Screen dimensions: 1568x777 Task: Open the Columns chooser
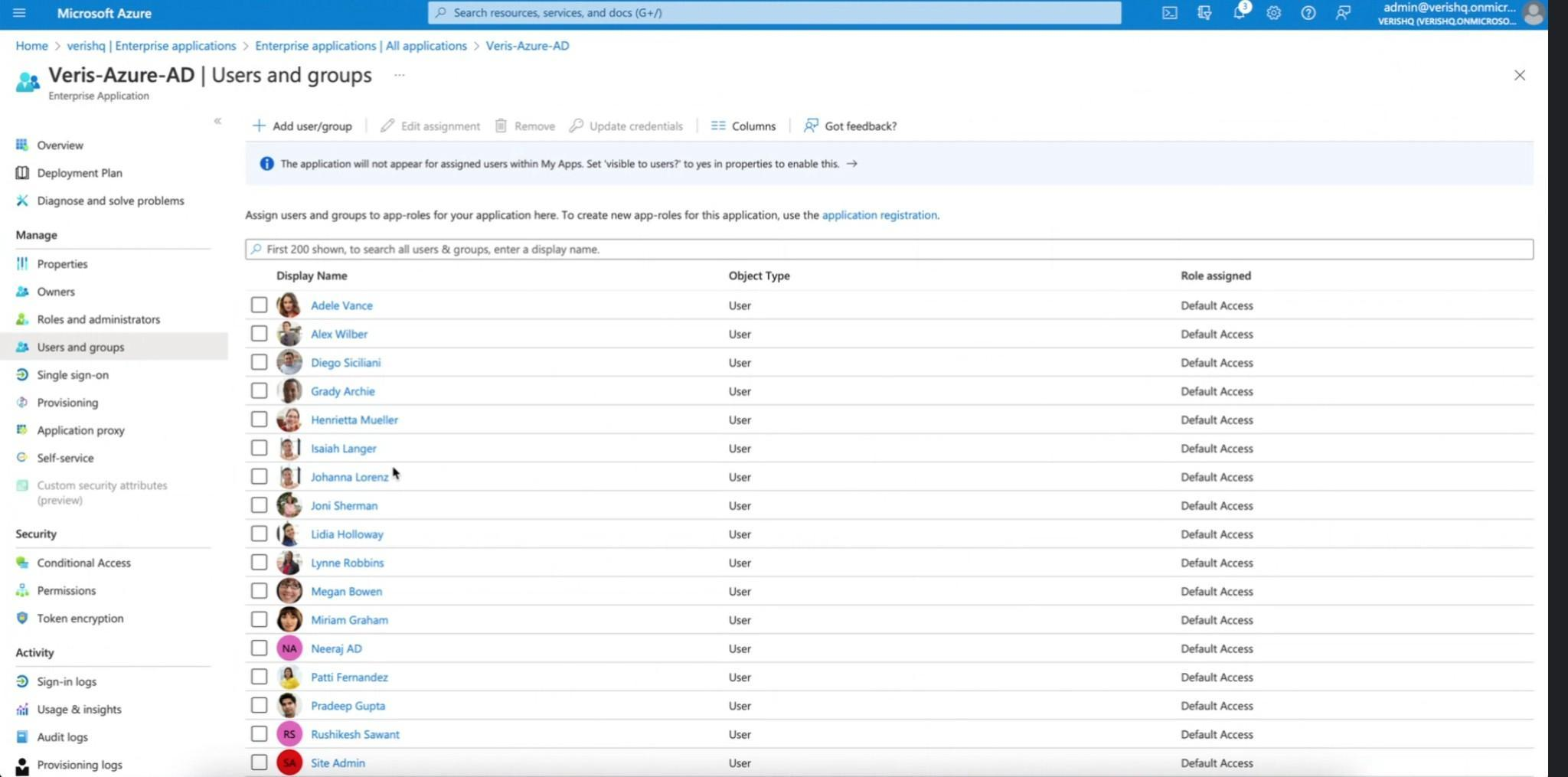click(743, 126)
